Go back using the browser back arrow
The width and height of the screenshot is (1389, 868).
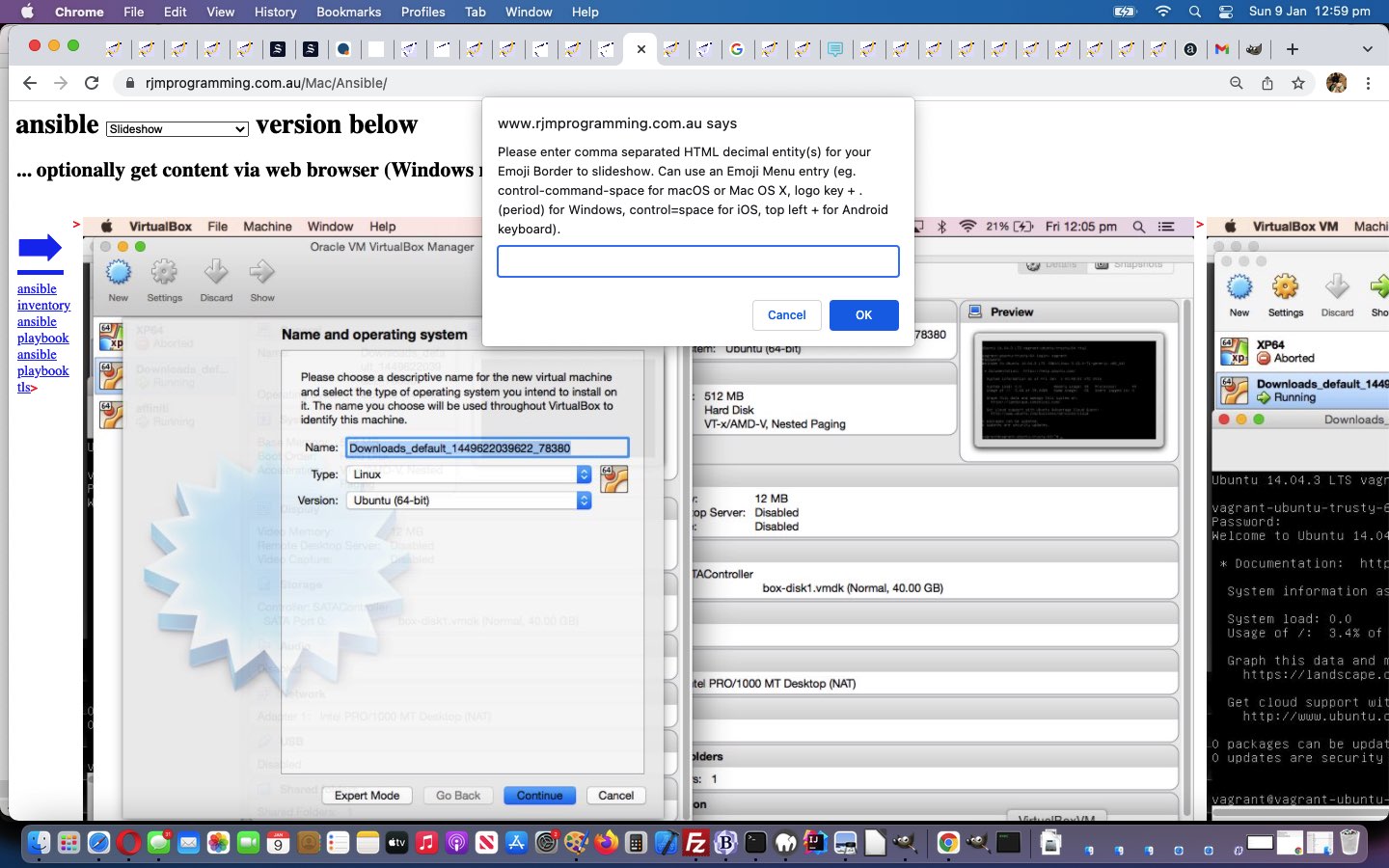point(30,83)
